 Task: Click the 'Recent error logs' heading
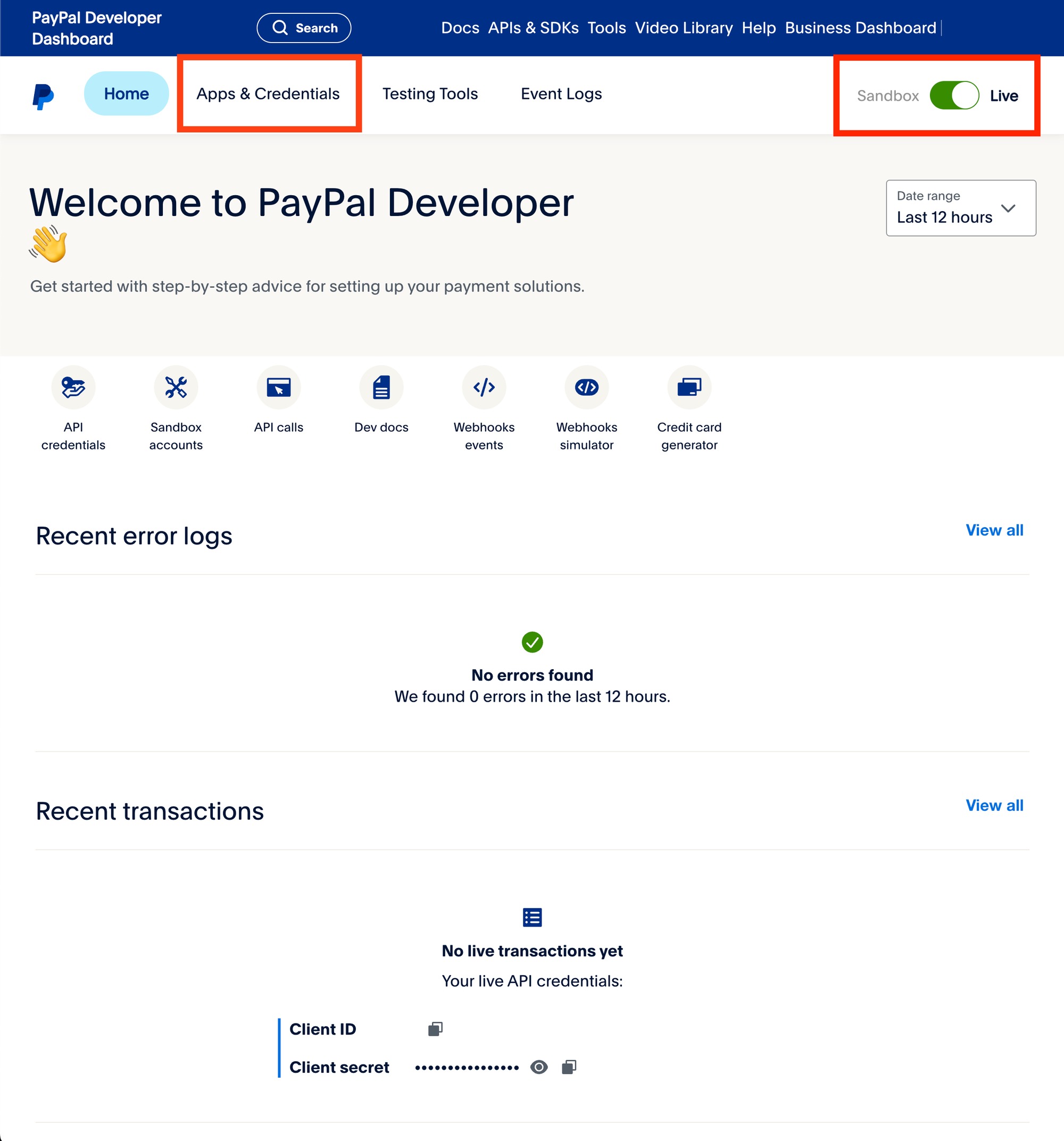tap(134, 536)
